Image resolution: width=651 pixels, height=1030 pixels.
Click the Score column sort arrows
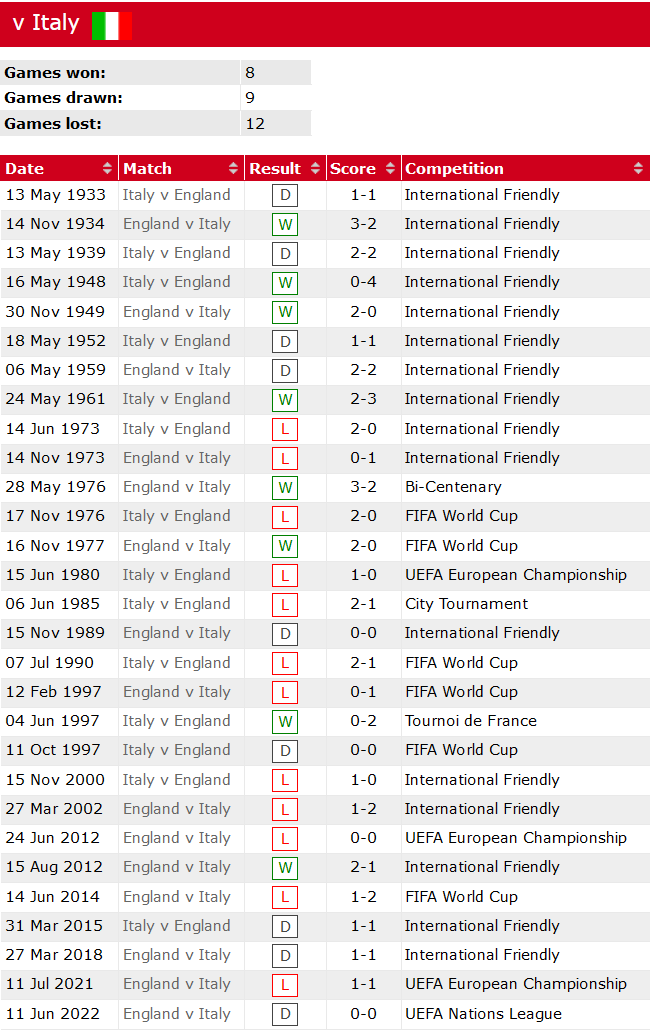pos(390,169)
